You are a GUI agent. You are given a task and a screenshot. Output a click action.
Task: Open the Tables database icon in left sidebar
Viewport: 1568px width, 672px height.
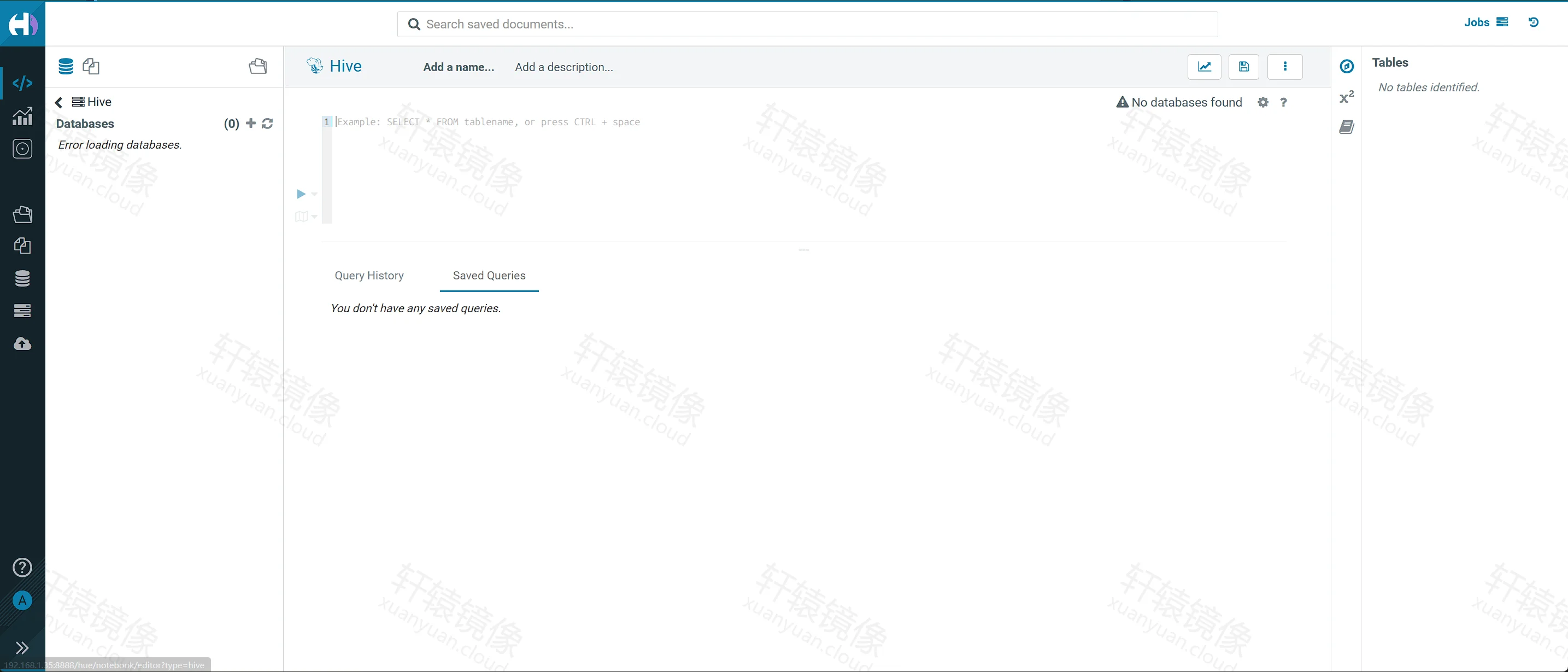point(22,278)
